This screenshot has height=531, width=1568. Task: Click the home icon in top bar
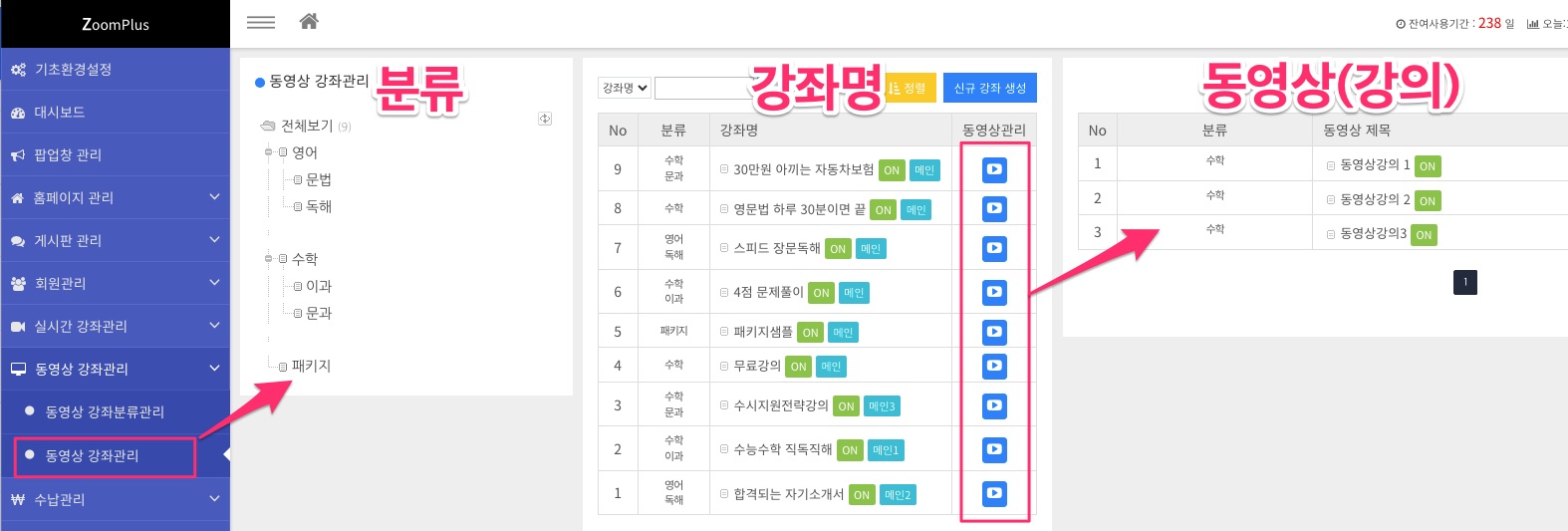tap(309, 22)
